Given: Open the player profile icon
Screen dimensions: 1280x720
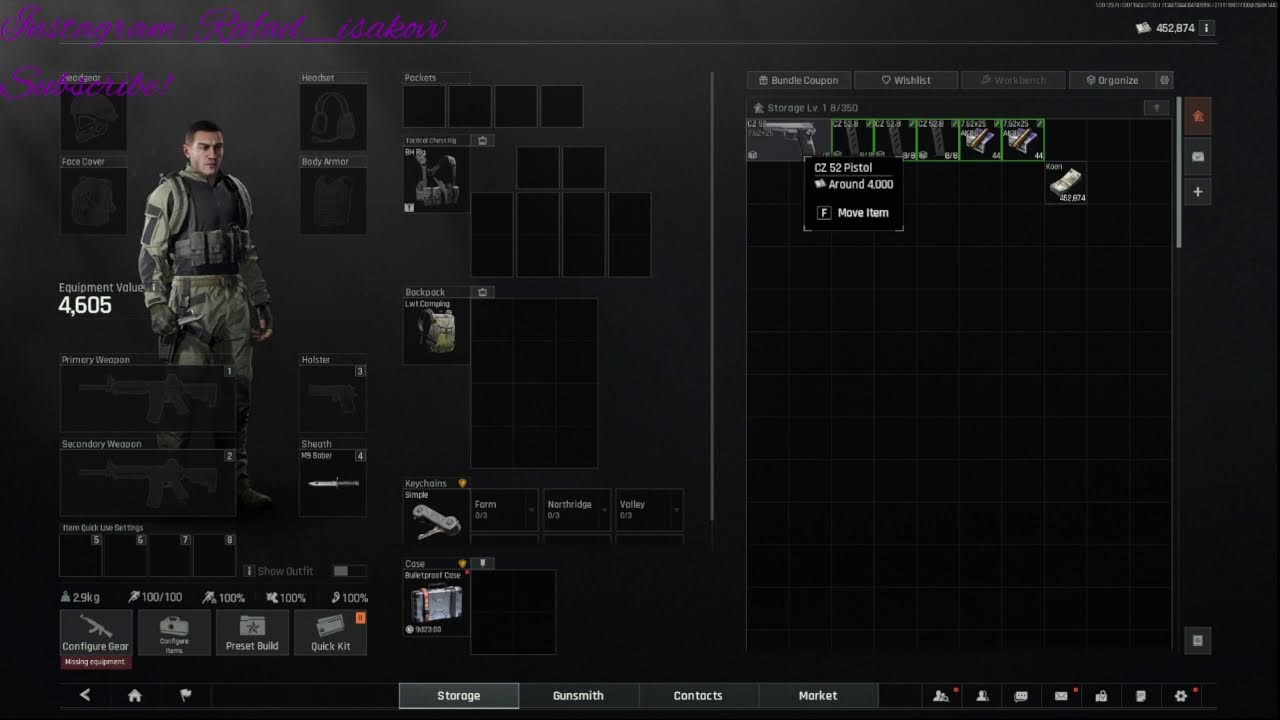Looking at the screenshot, I should coord(982,696).
